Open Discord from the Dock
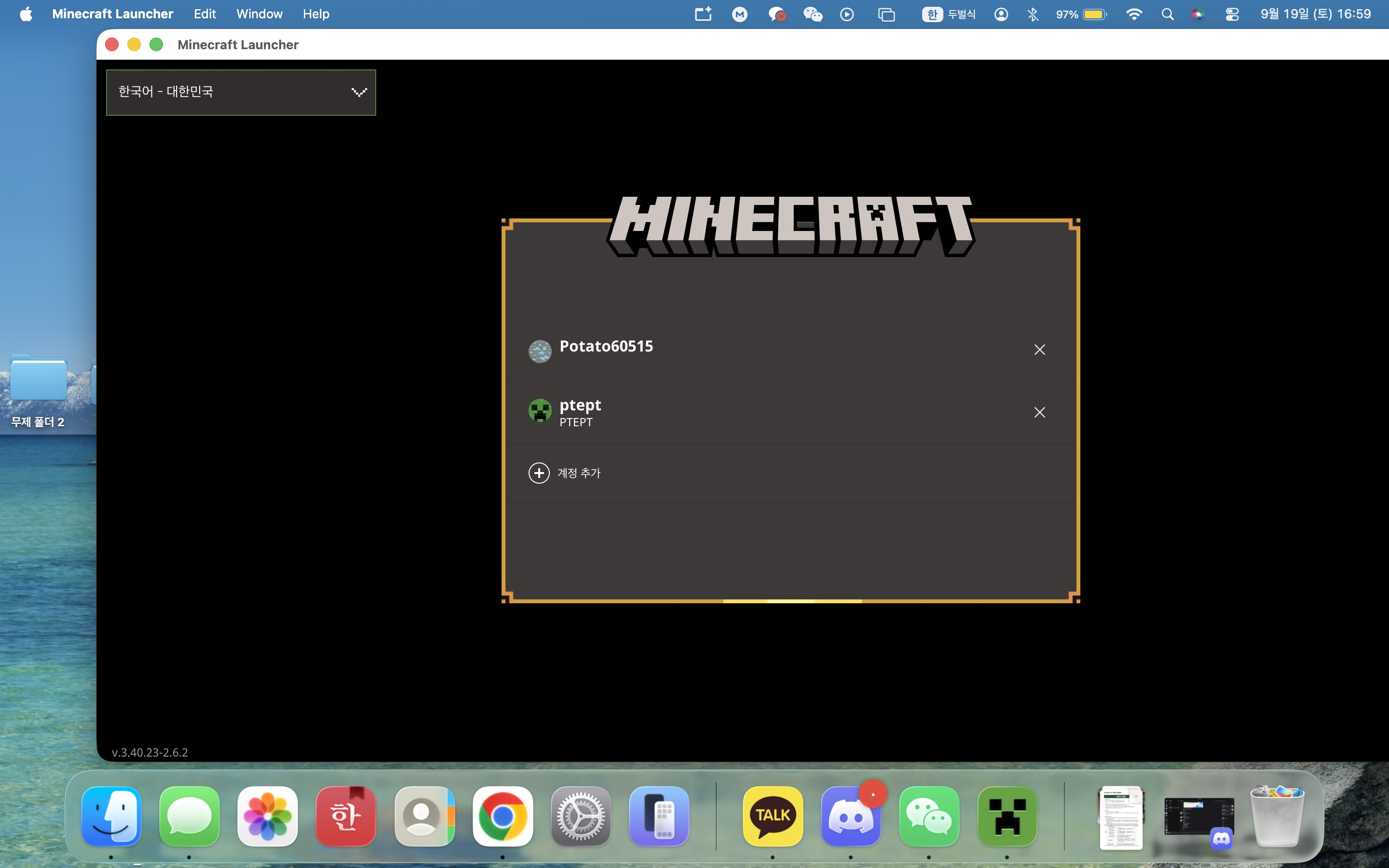 pos(851,816)
